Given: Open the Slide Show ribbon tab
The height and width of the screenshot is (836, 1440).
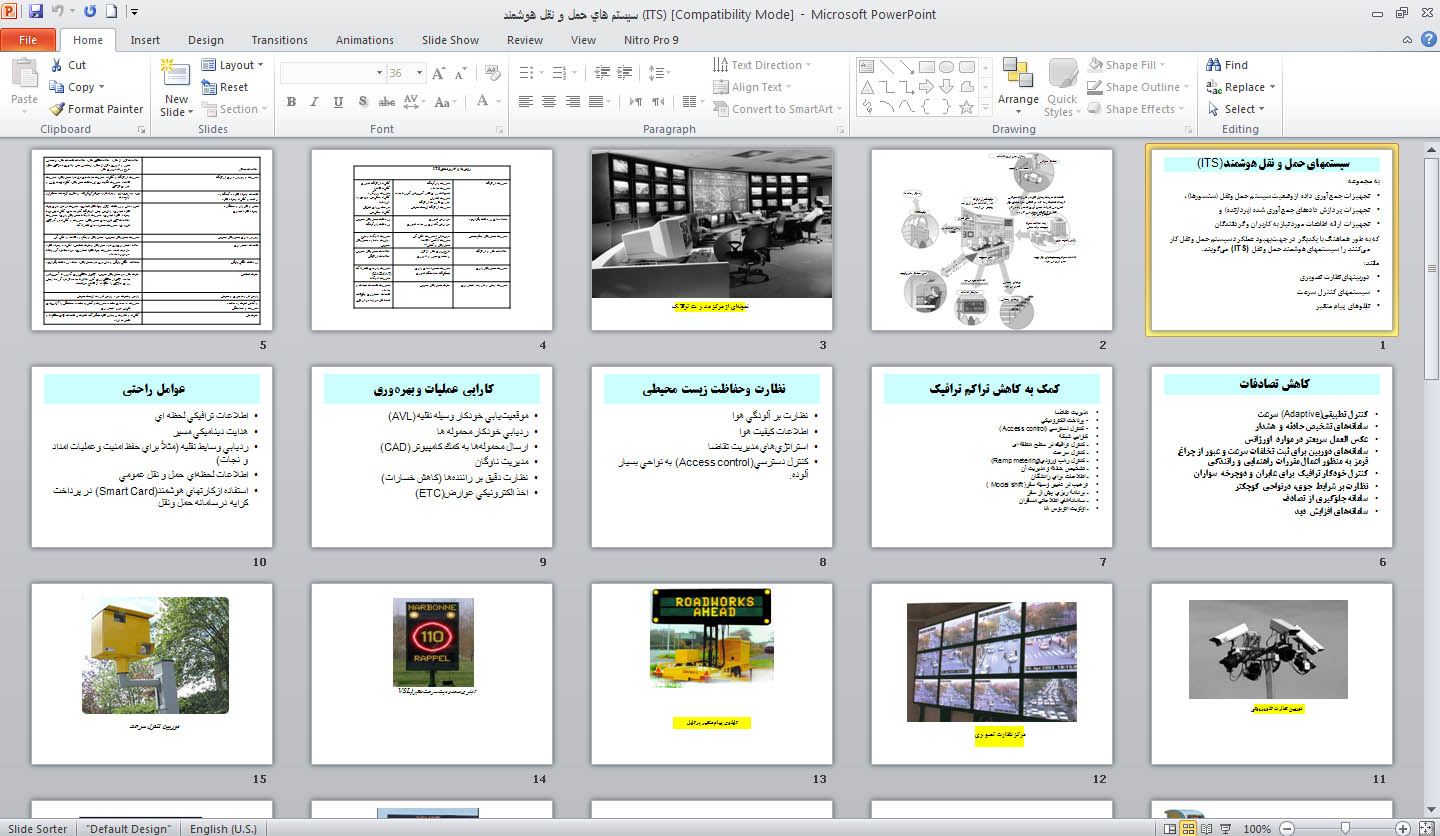Looking at the screenshot, I should click(x=450, y=40).
